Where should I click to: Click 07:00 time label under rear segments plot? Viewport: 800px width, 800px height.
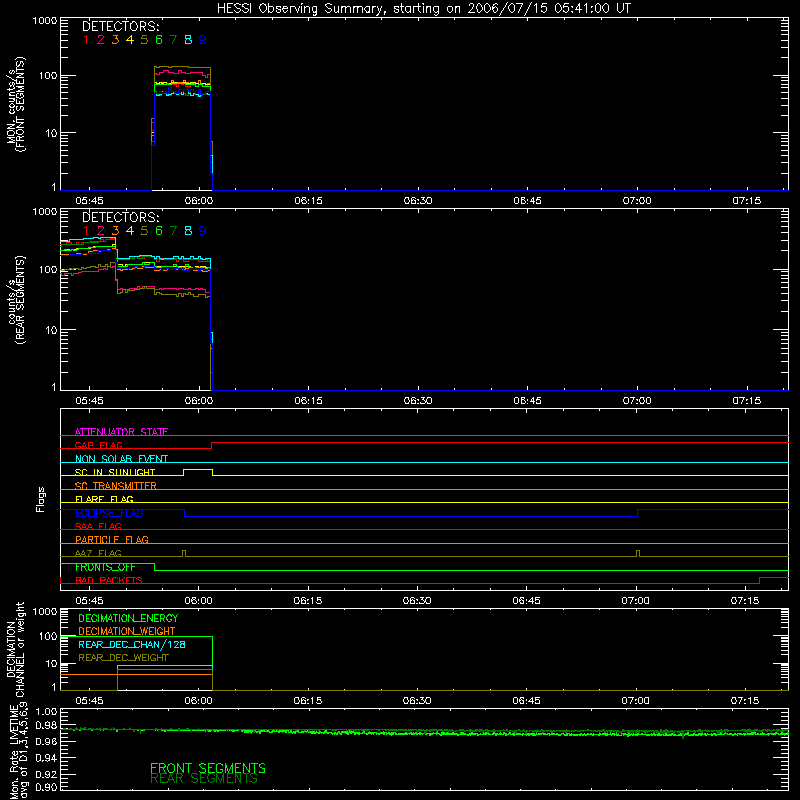pos(637,401)
